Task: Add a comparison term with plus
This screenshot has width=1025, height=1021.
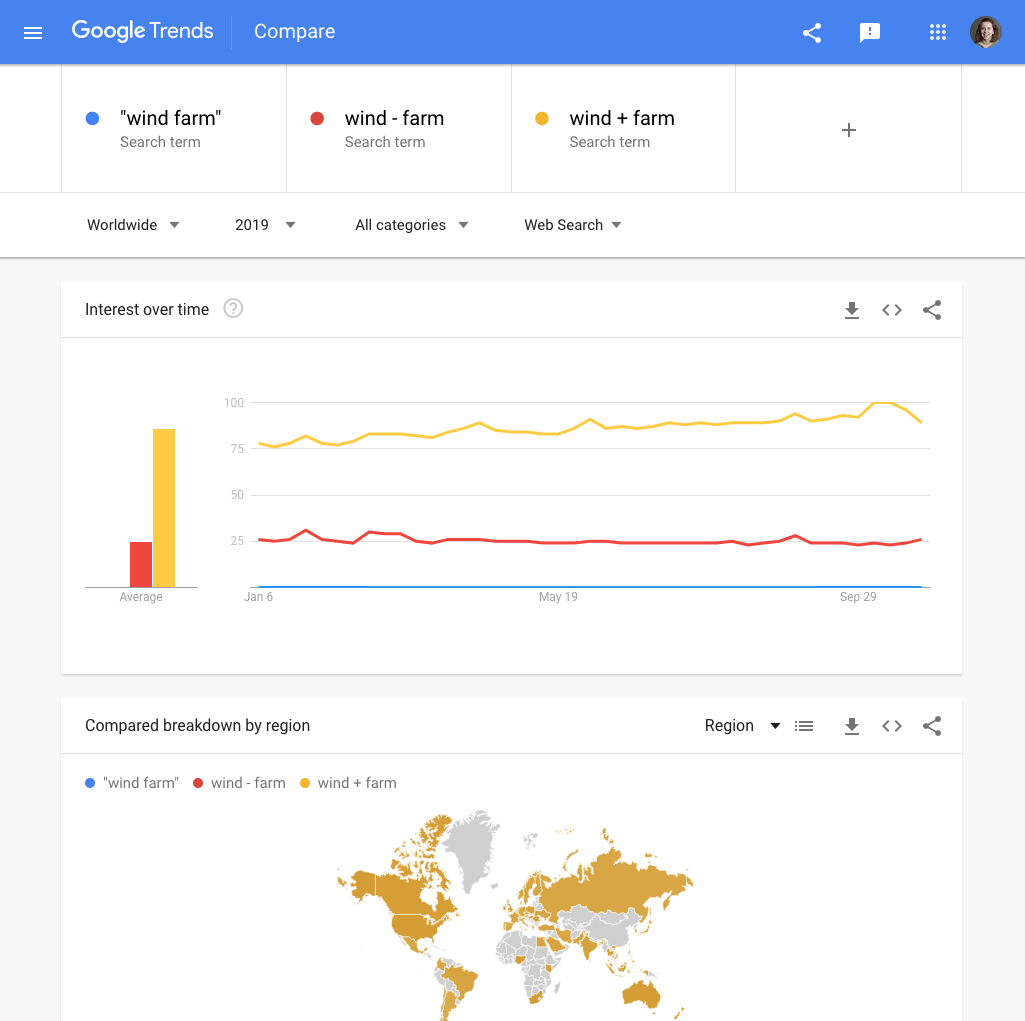Action: [x=849, y=130]
